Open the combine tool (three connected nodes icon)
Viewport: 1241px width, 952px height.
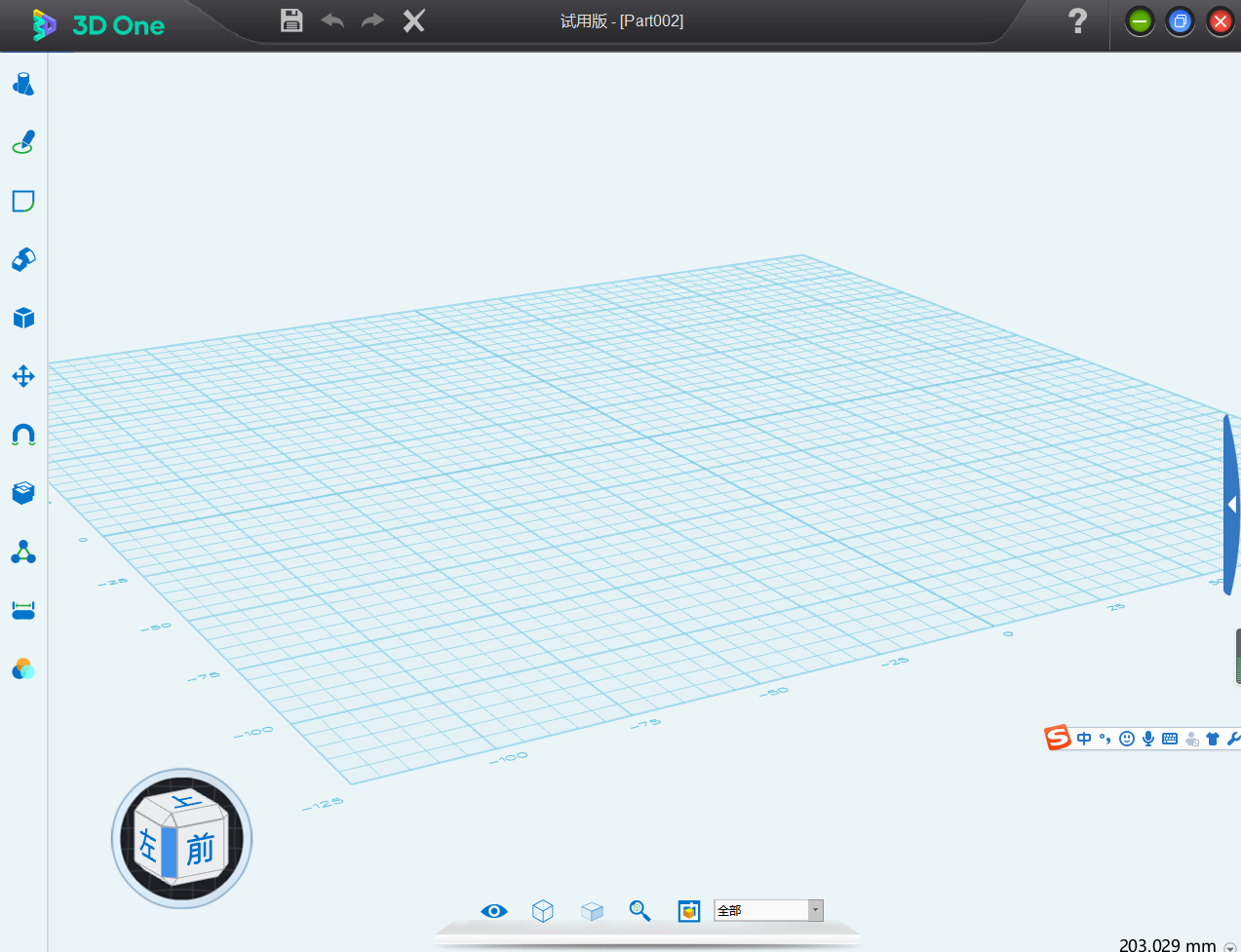pyautogui.click(x=23, y=552)
